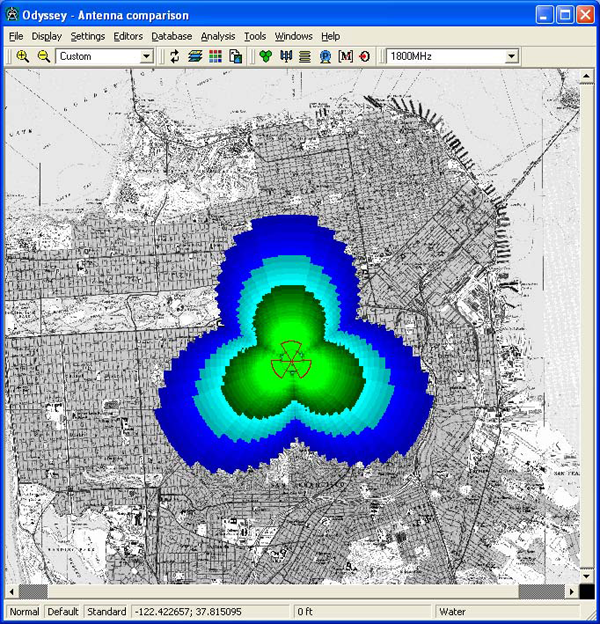
Task: Click the stacked layers toolbar icon
Action: pyautogui.click(x=195, y=57)
